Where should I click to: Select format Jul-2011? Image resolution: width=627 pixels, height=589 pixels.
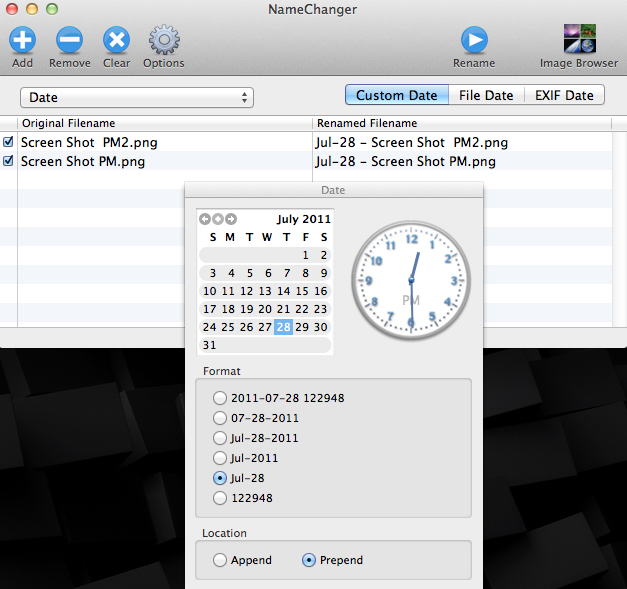(220, 458)
